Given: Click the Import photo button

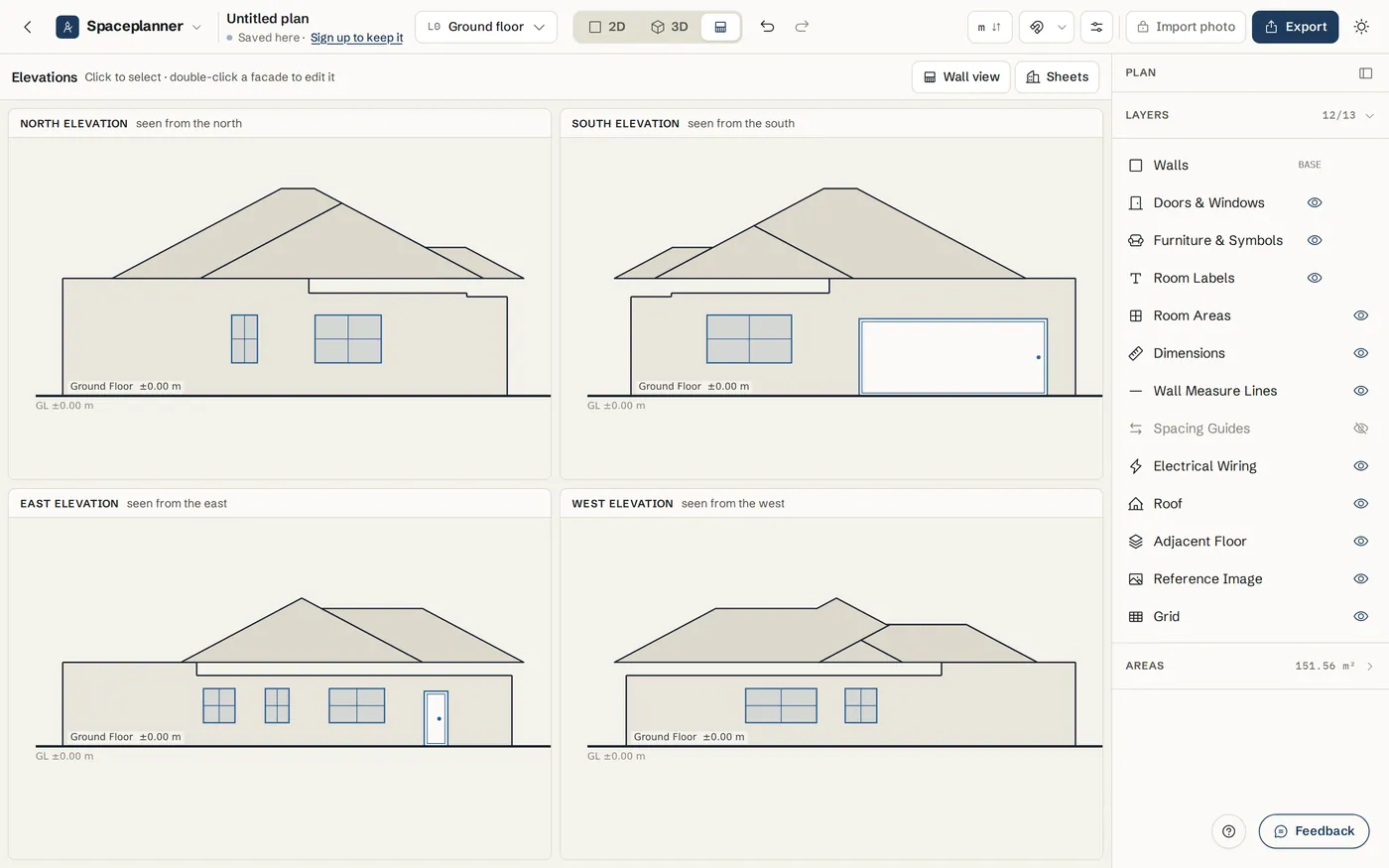Looking at the screenshot, I should [1186, 27].
